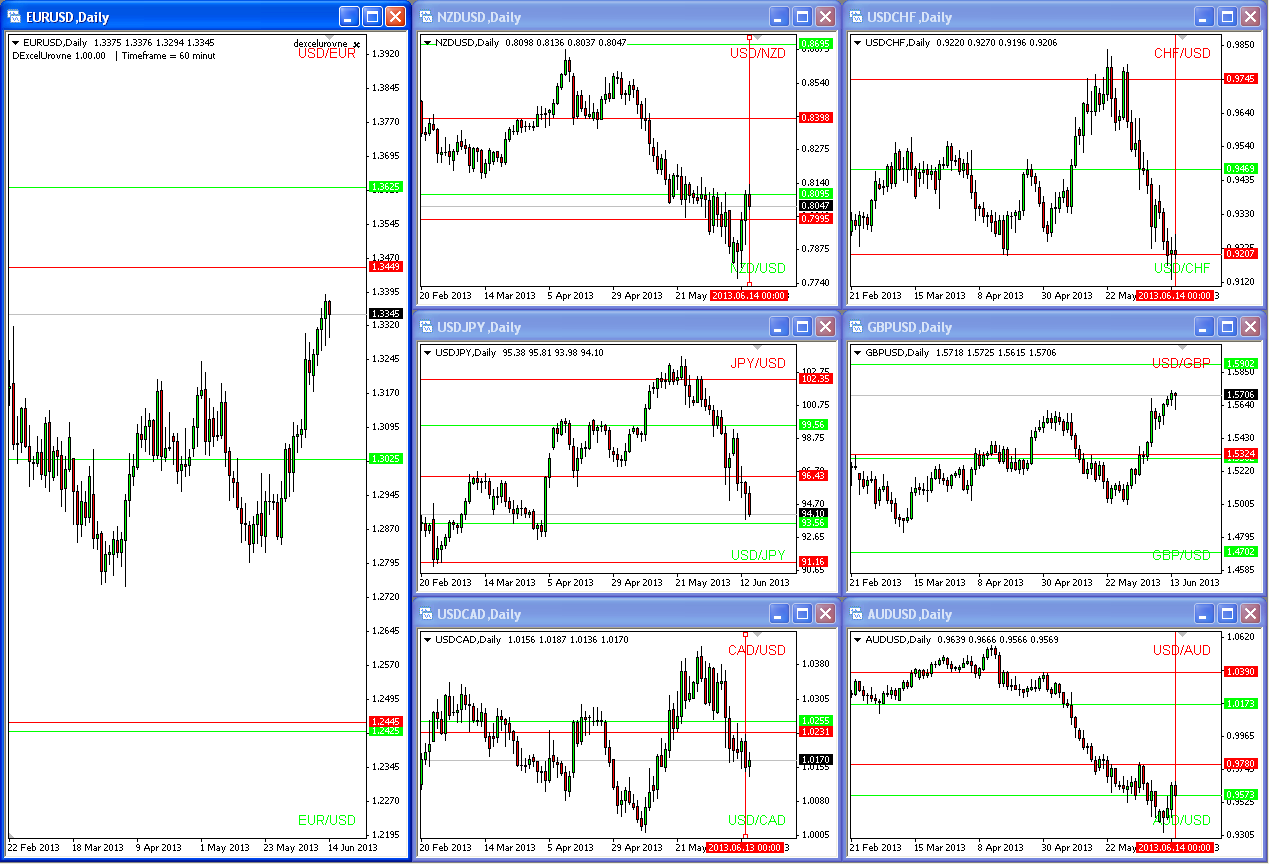Minimize the USDCAD,Daily chart window

tap(778, 614)
